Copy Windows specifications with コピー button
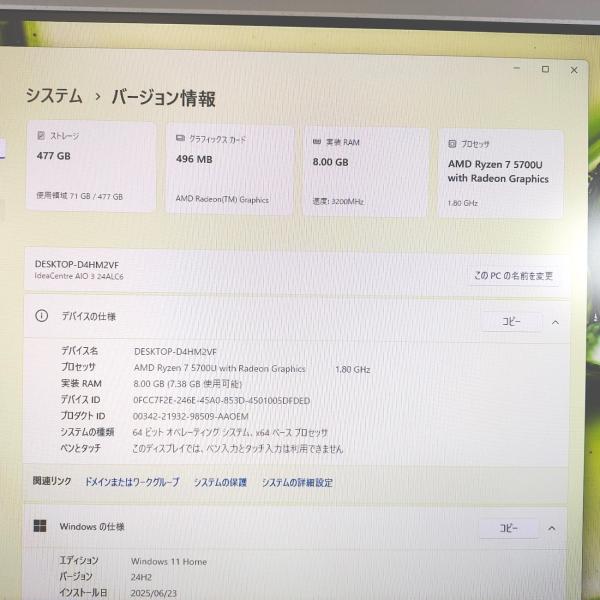This screenshot has height=600, width=600. (x=509, y=528)
